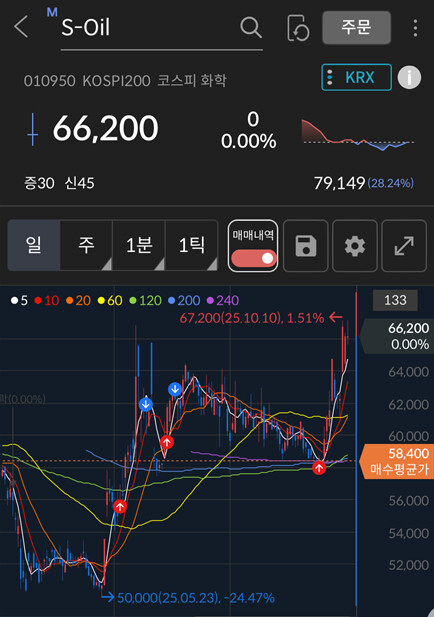Tap the 66,200 current price axis tag
434x617 pixels.
click(x=397, y=336)
